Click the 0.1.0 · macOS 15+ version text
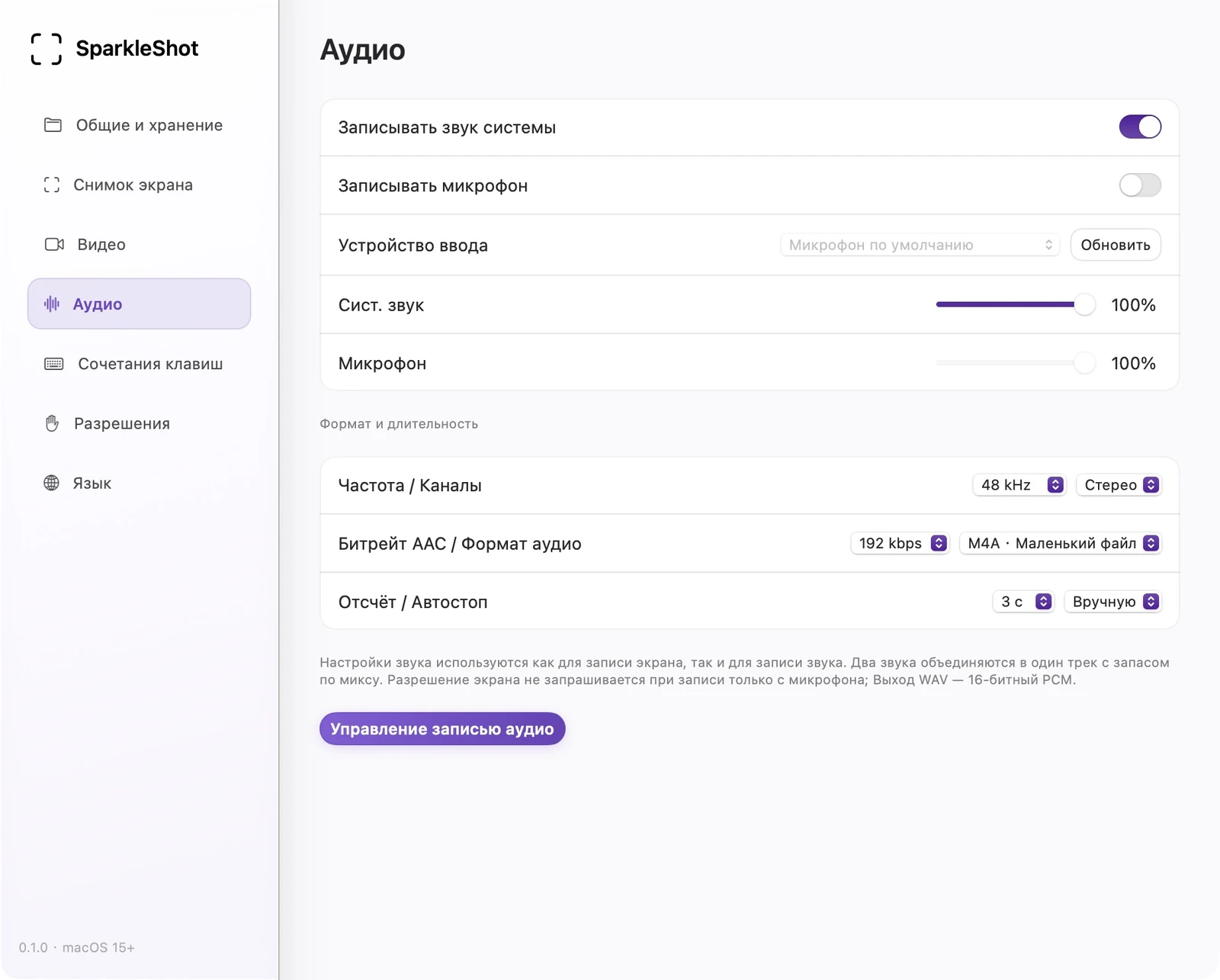This screenshot has width=1220, height=980. tap(77, 947)
